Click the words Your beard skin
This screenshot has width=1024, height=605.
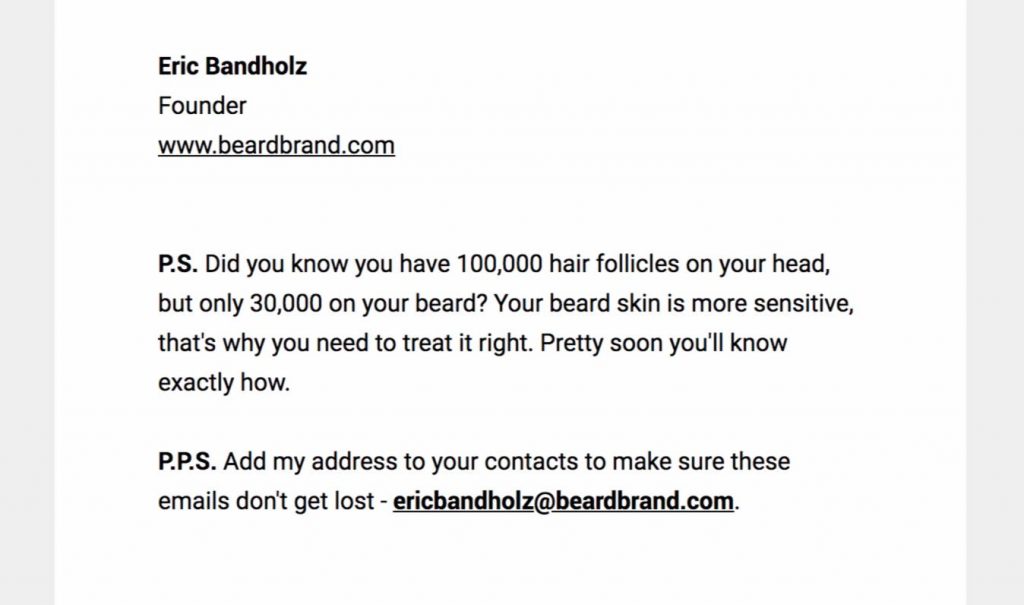coord(577,304)
